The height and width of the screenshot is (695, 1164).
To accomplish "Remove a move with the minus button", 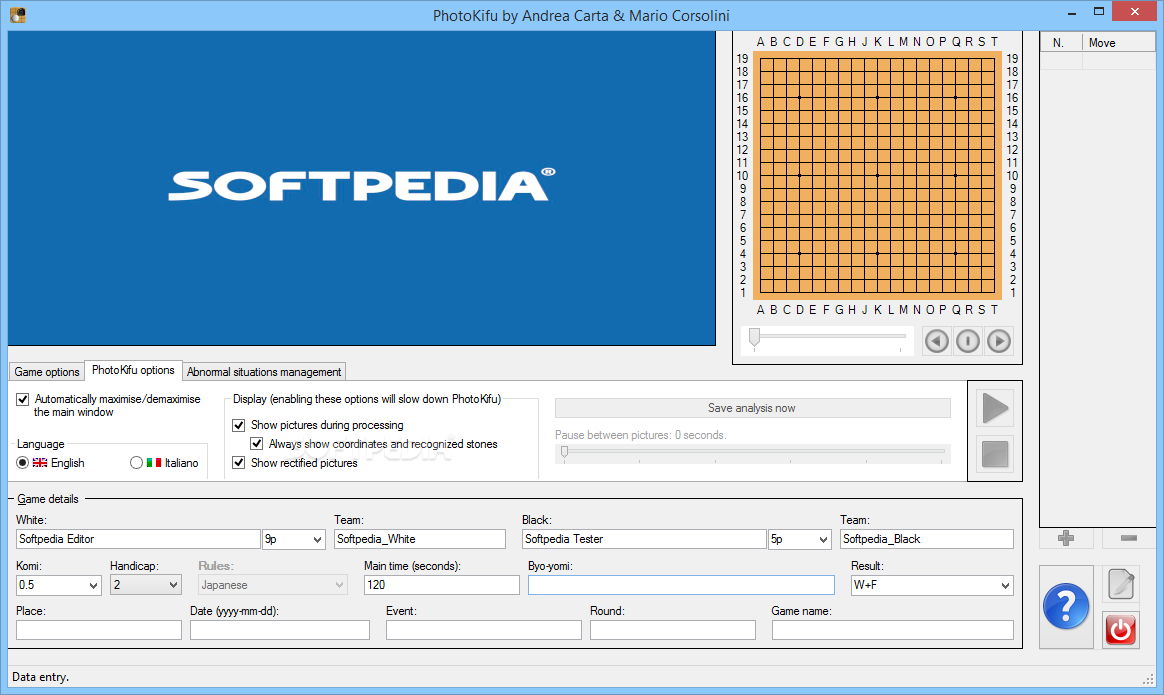I will [x=1128, y=538].
